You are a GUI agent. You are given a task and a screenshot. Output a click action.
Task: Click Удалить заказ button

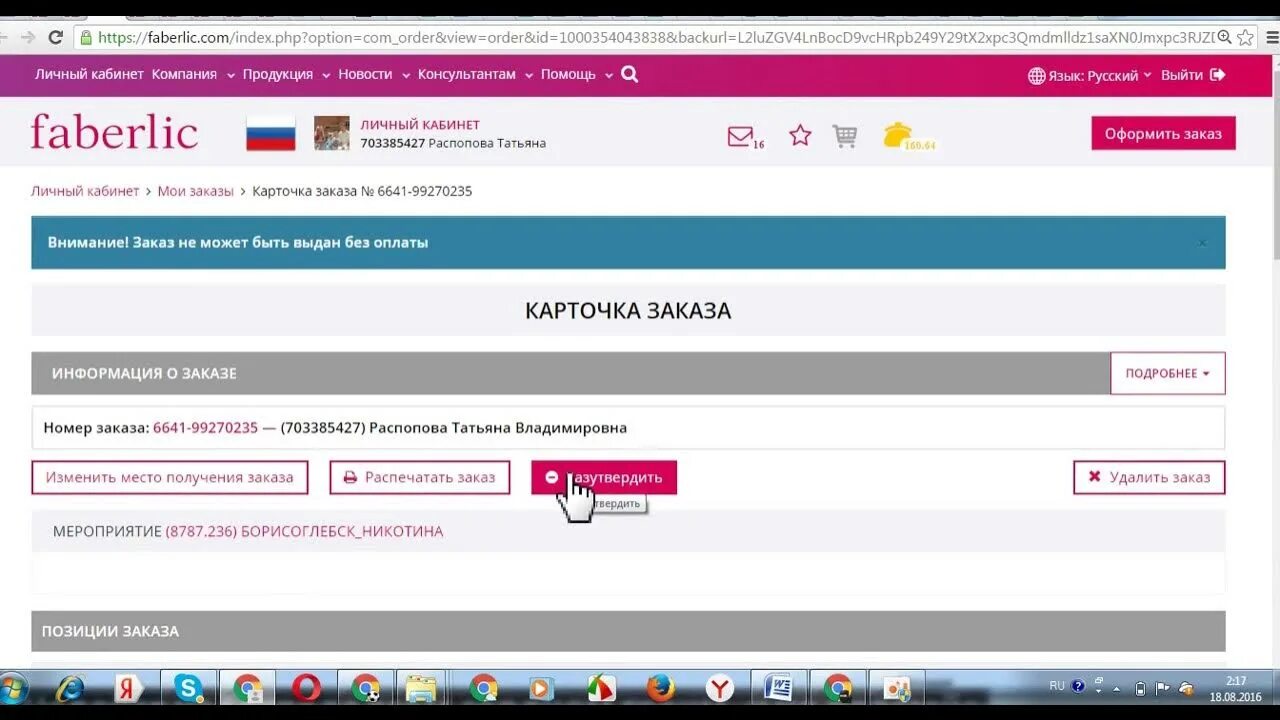1149,477
